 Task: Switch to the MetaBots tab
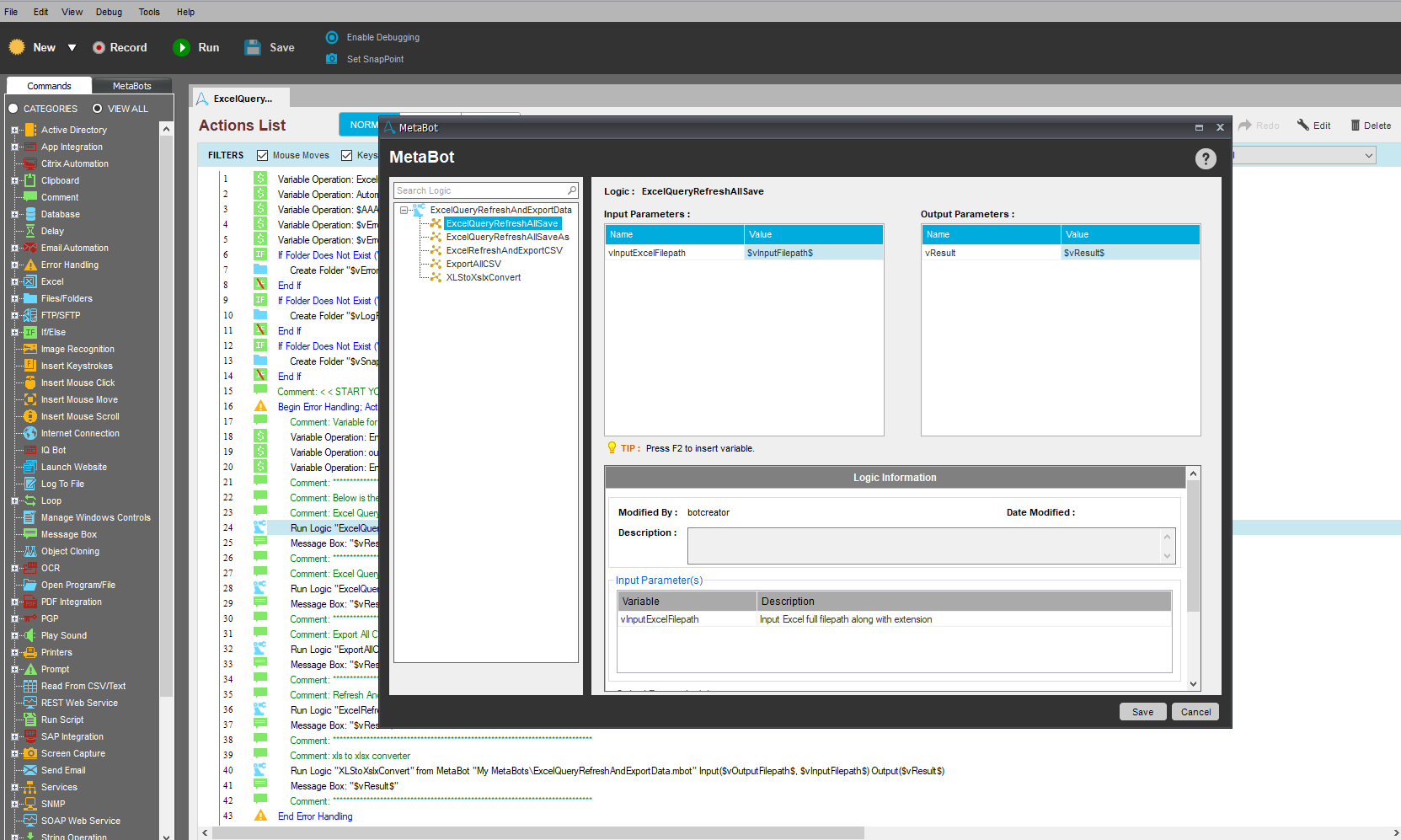(132, 86)
